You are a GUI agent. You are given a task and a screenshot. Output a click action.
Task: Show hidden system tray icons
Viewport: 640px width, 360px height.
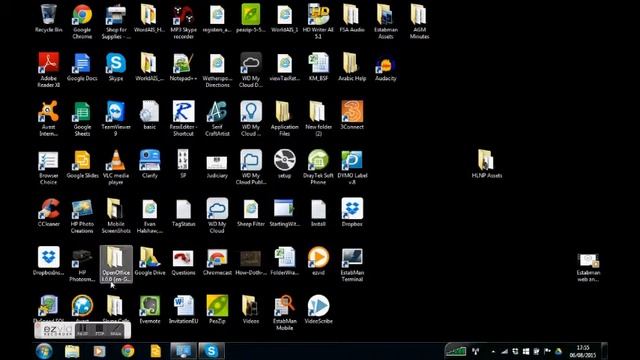coord(493,351)
